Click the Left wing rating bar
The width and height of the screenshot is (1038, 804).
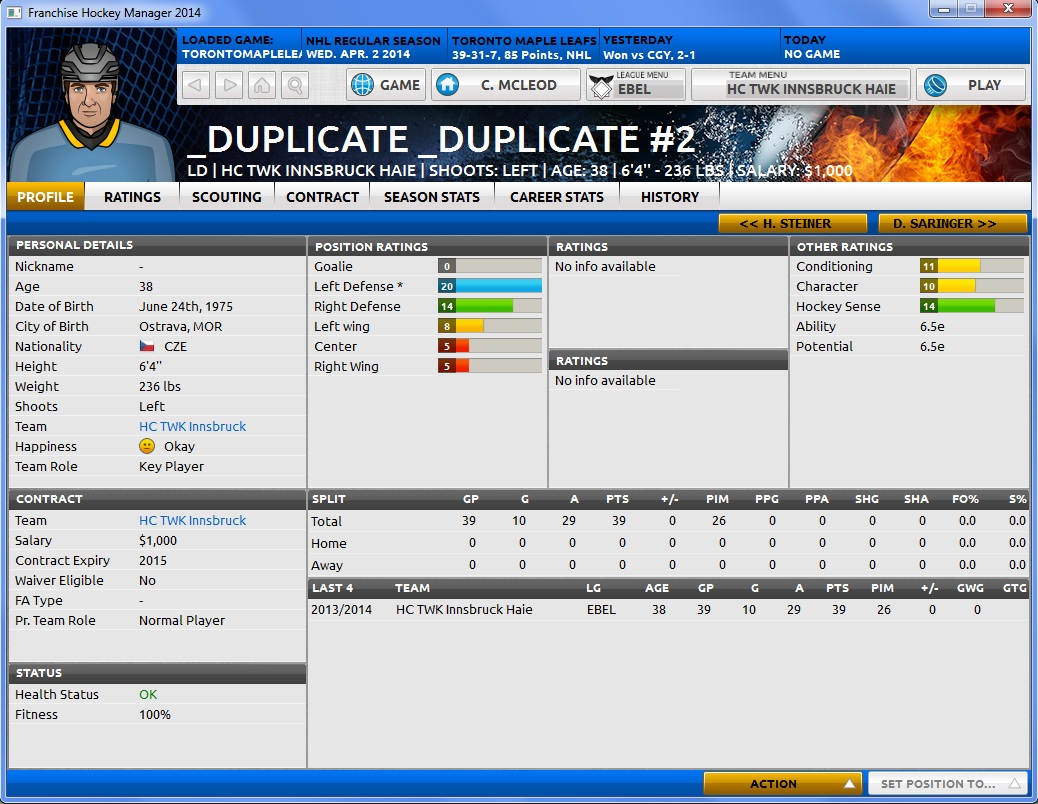pyautogui.click(x=490, y=326)
